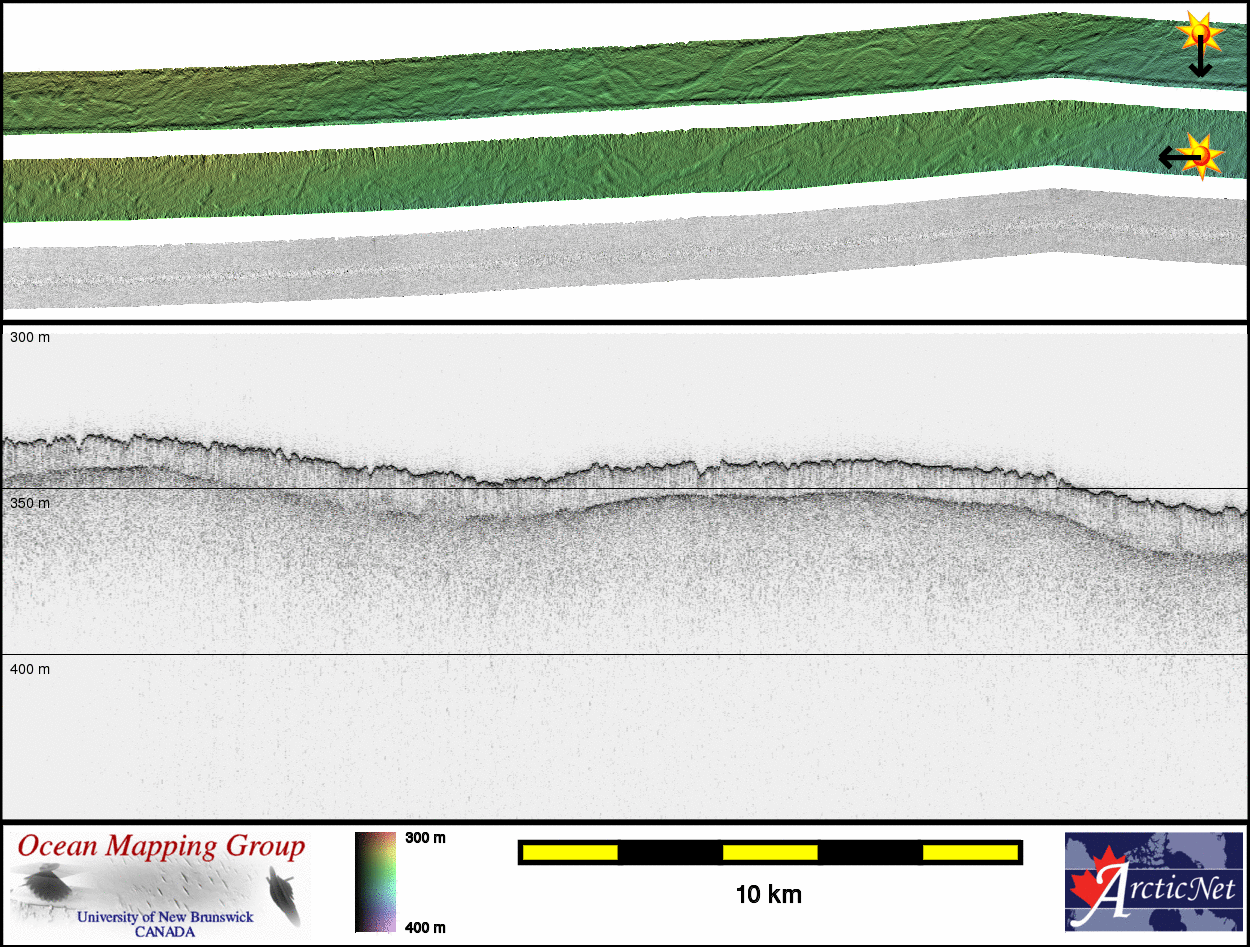Click the middle yellow scale bar segment
The width and height of the screenshot is (1250, 947).
(770, 852)
